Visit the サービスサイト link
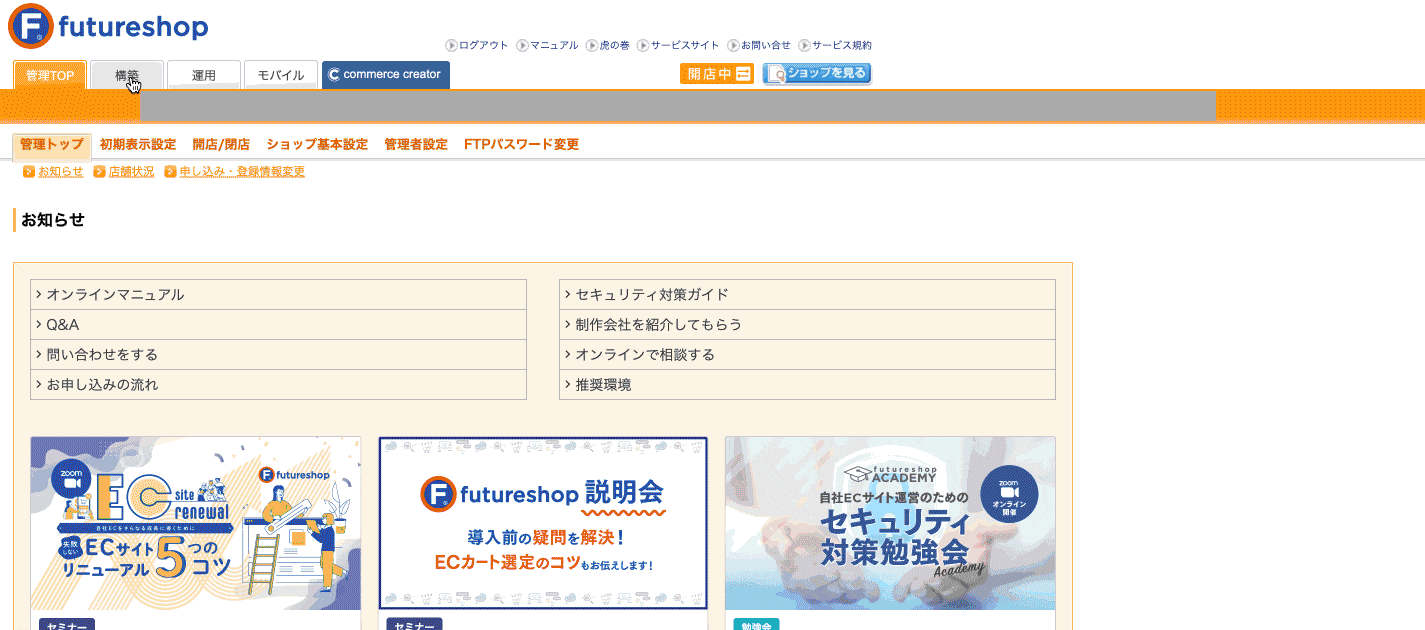1425x630 pixels. pos(685,45)
